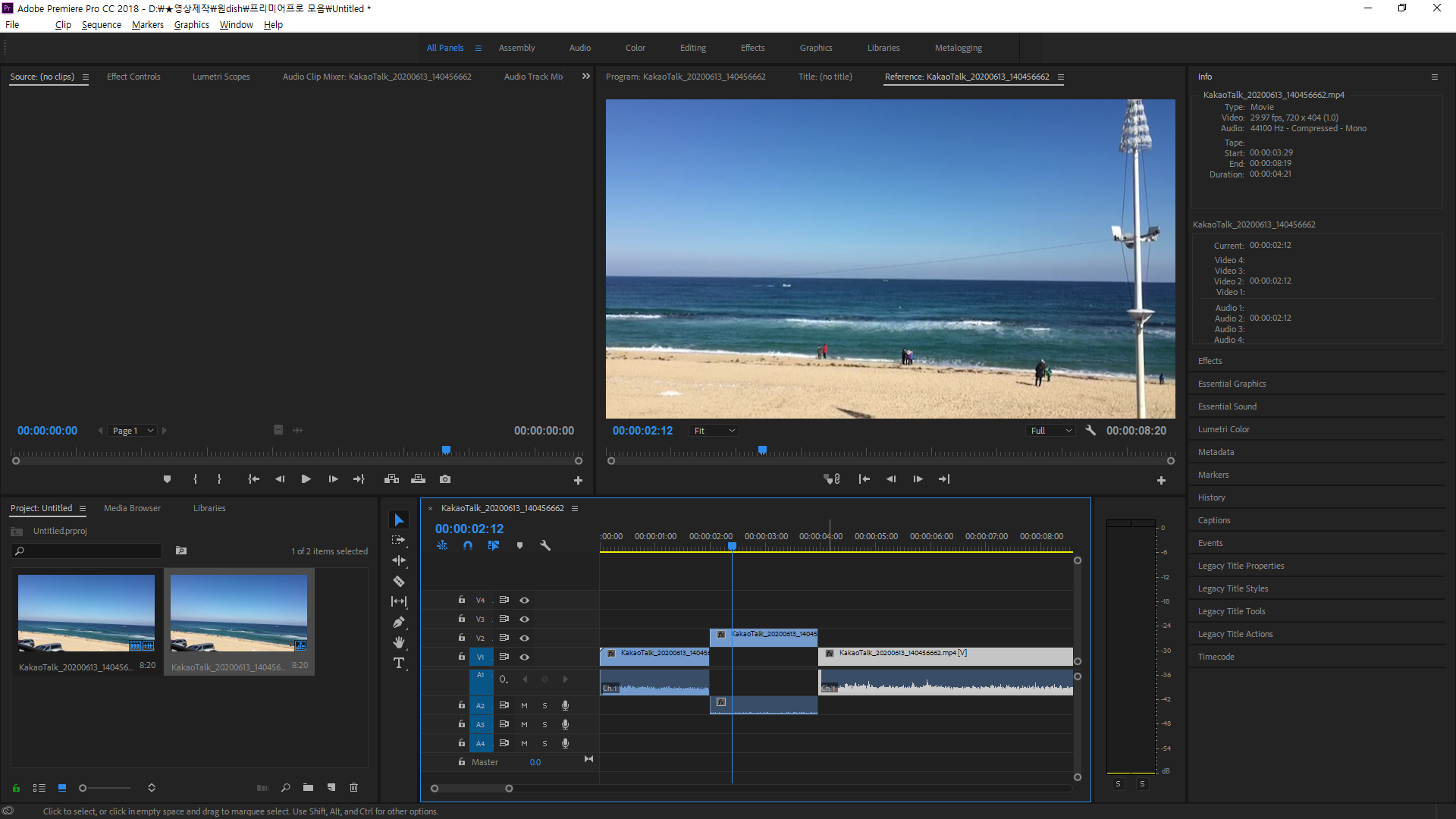Mute audio track A2
1456x819 pixels.
tap(524, 705)
